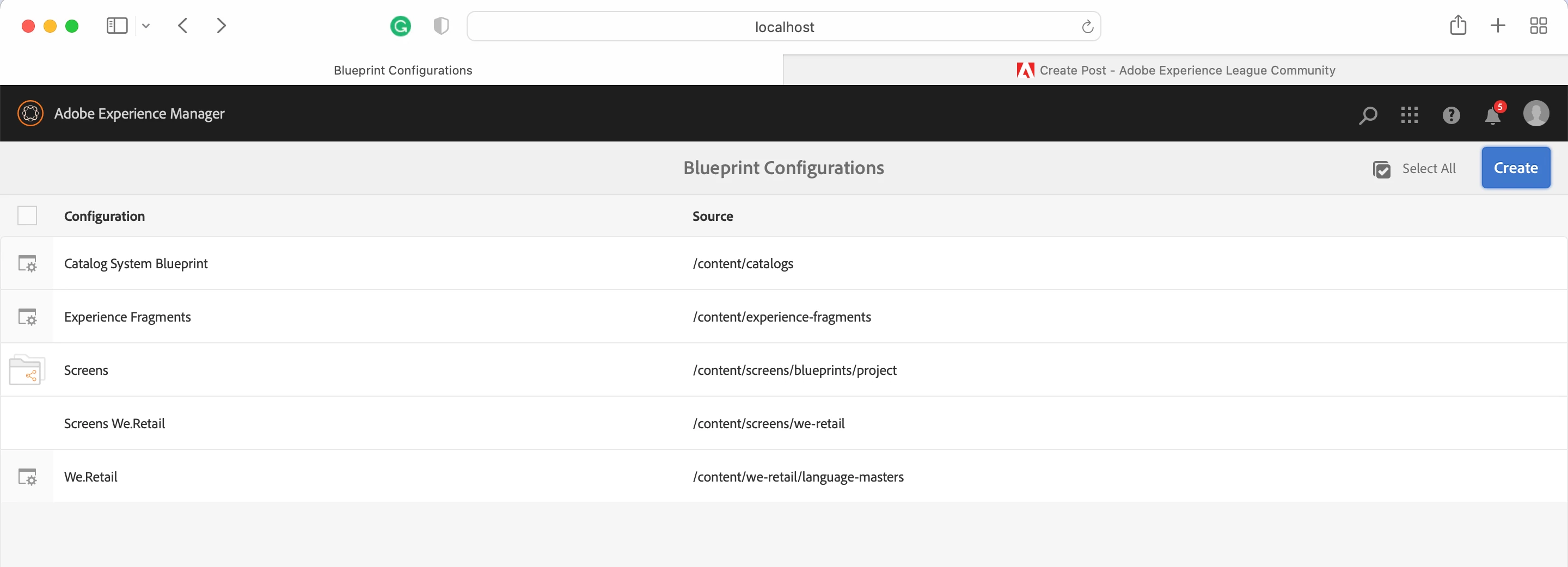Switch to Create Post Adobe Experience League tab

pos(1175,71)
